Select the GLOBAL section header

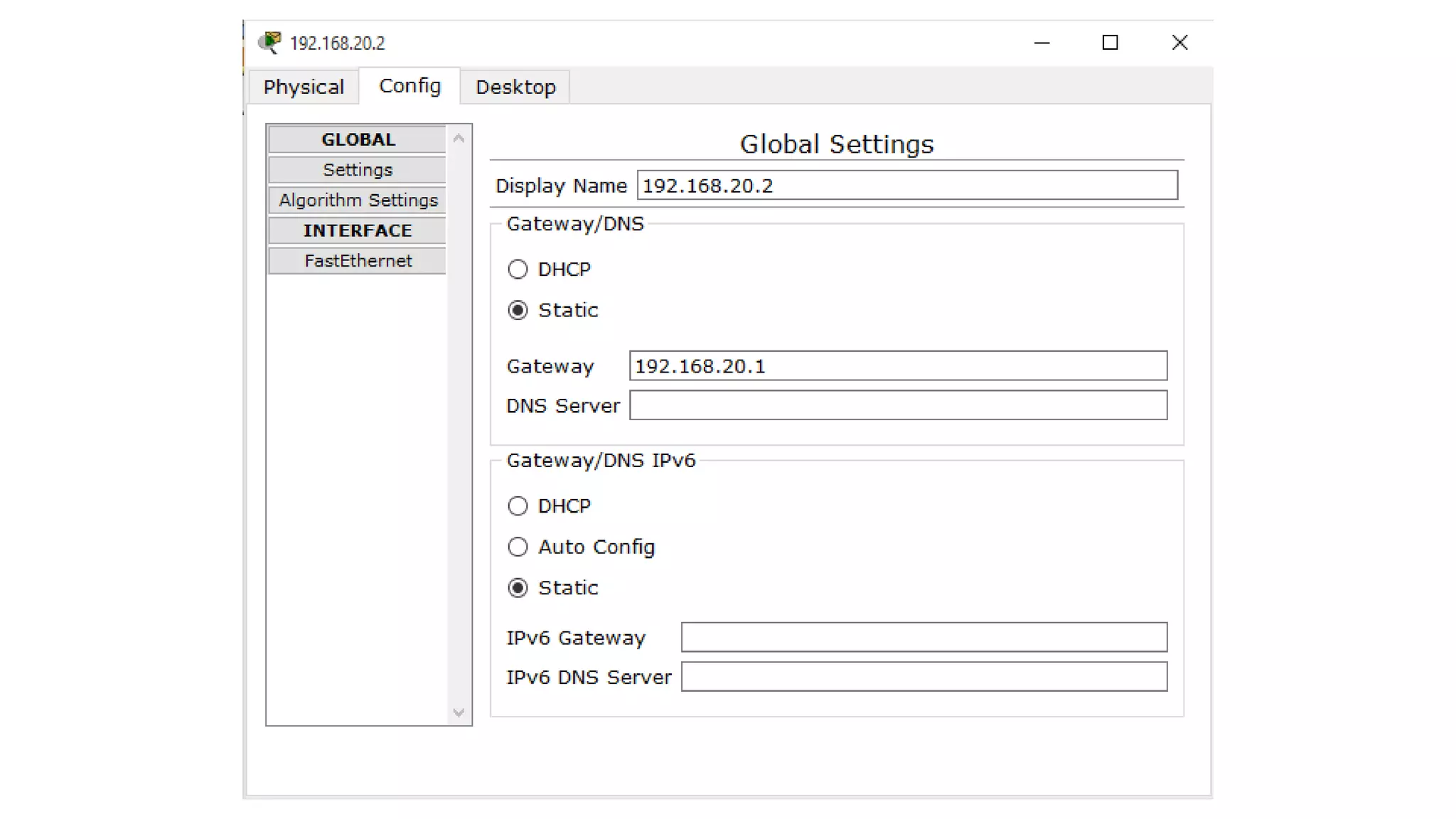[x=358, y=139]
